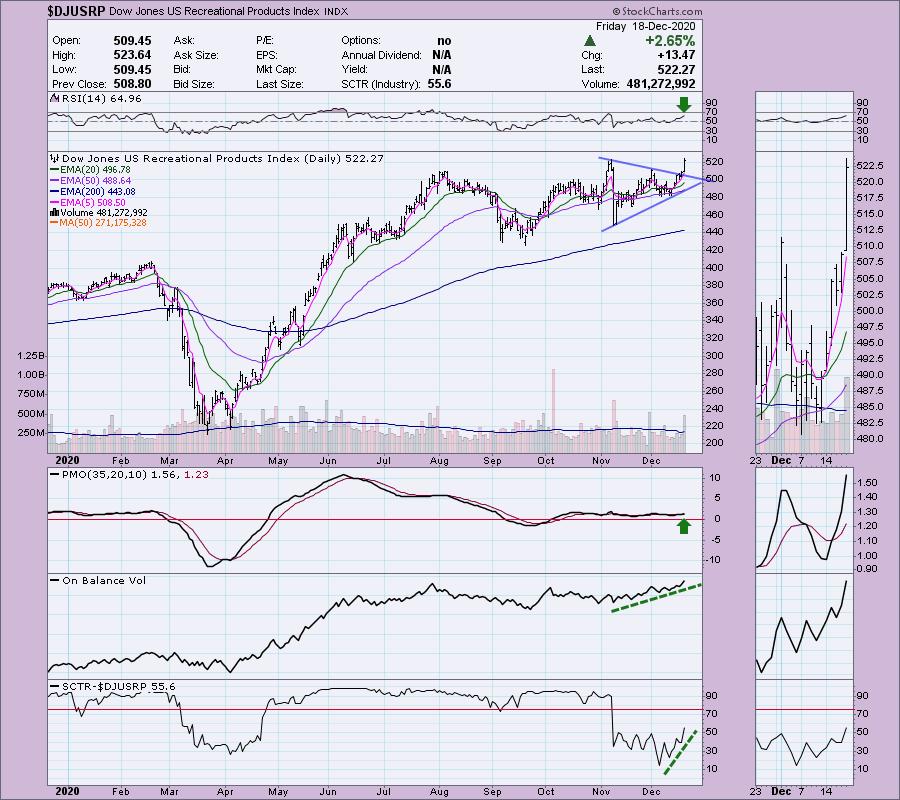Select the May label under the SCTR panel
This screenshot has width=900, height=800.
(x=278, y=791)
